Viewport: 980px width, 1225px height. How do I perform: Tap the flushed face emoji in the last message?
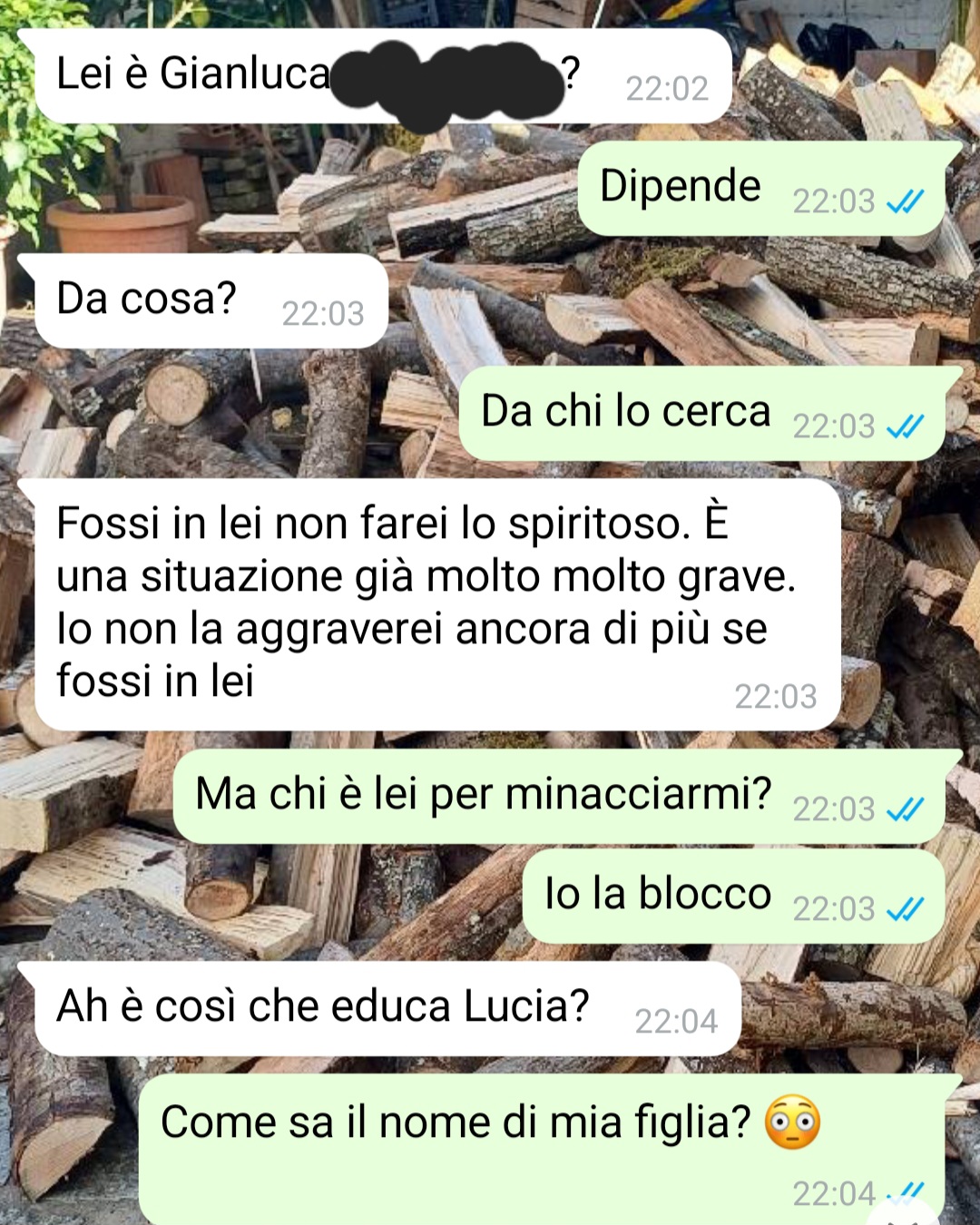[x=792, y=1122]
